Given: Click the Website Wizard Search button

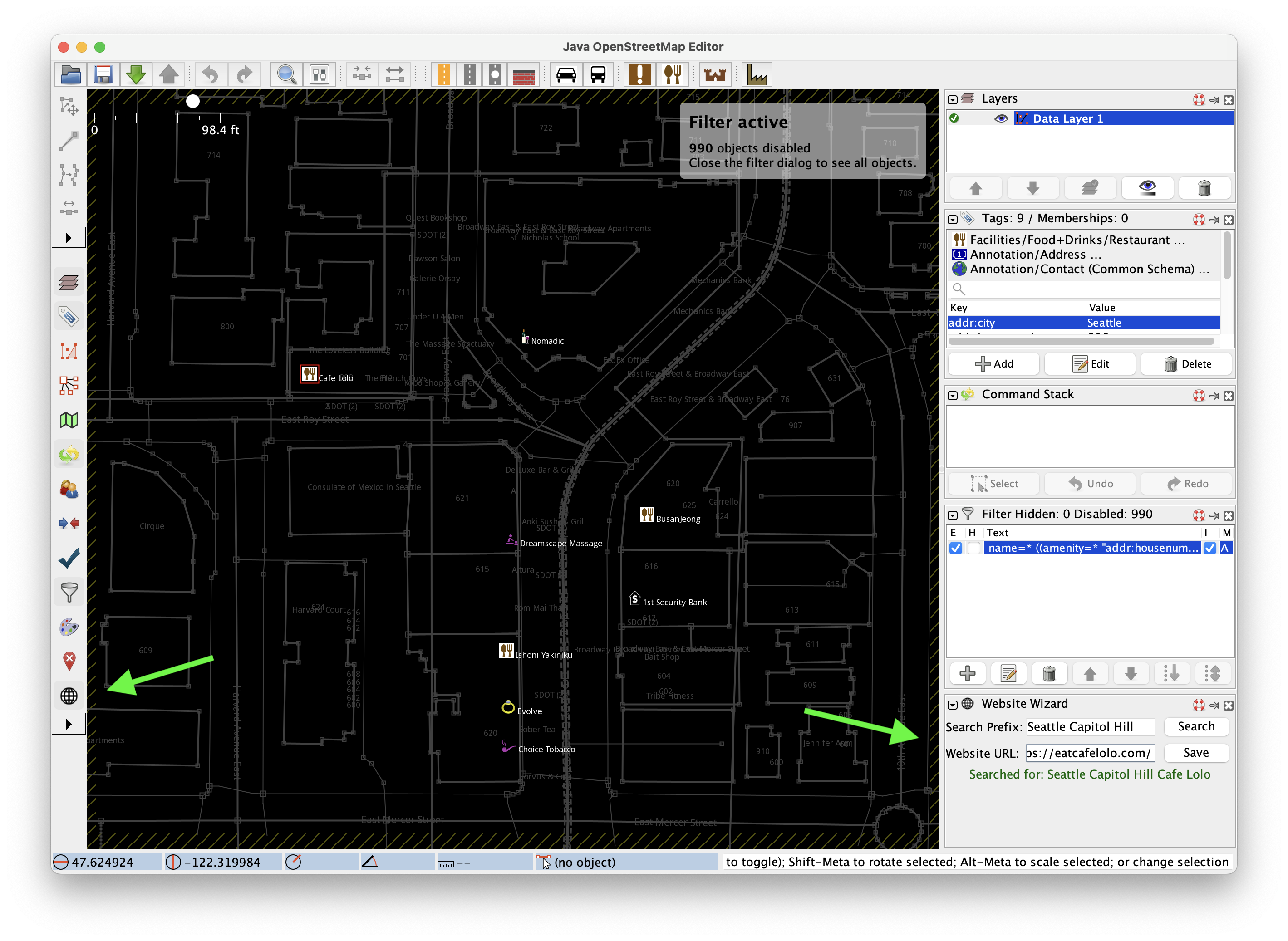Looking at the screenshot, I should 1196,727.
